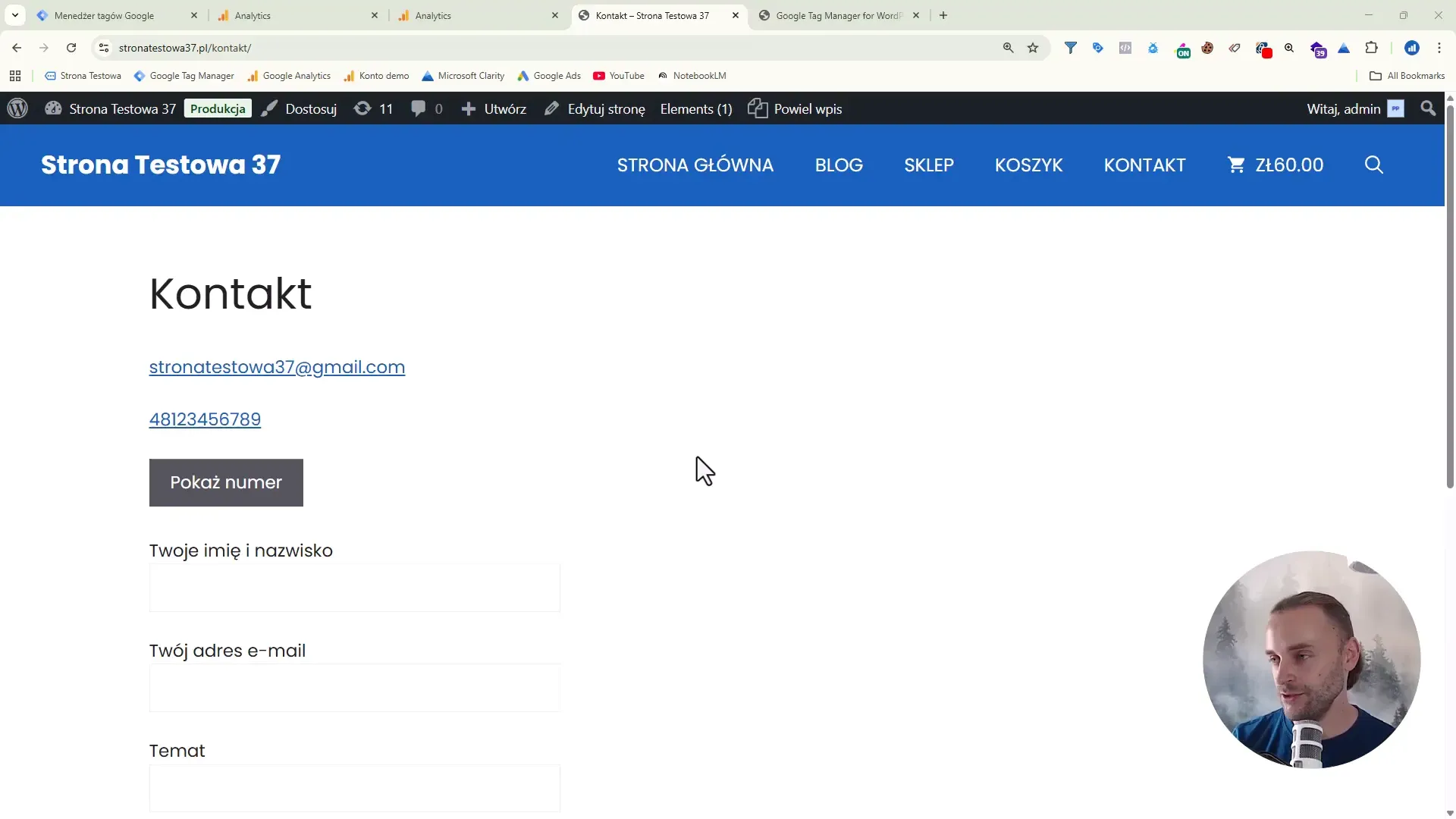Click the stronatestowa37@gmail.com email link
The height and width of the screenshot is (819, 1456).
coord(277,367)
